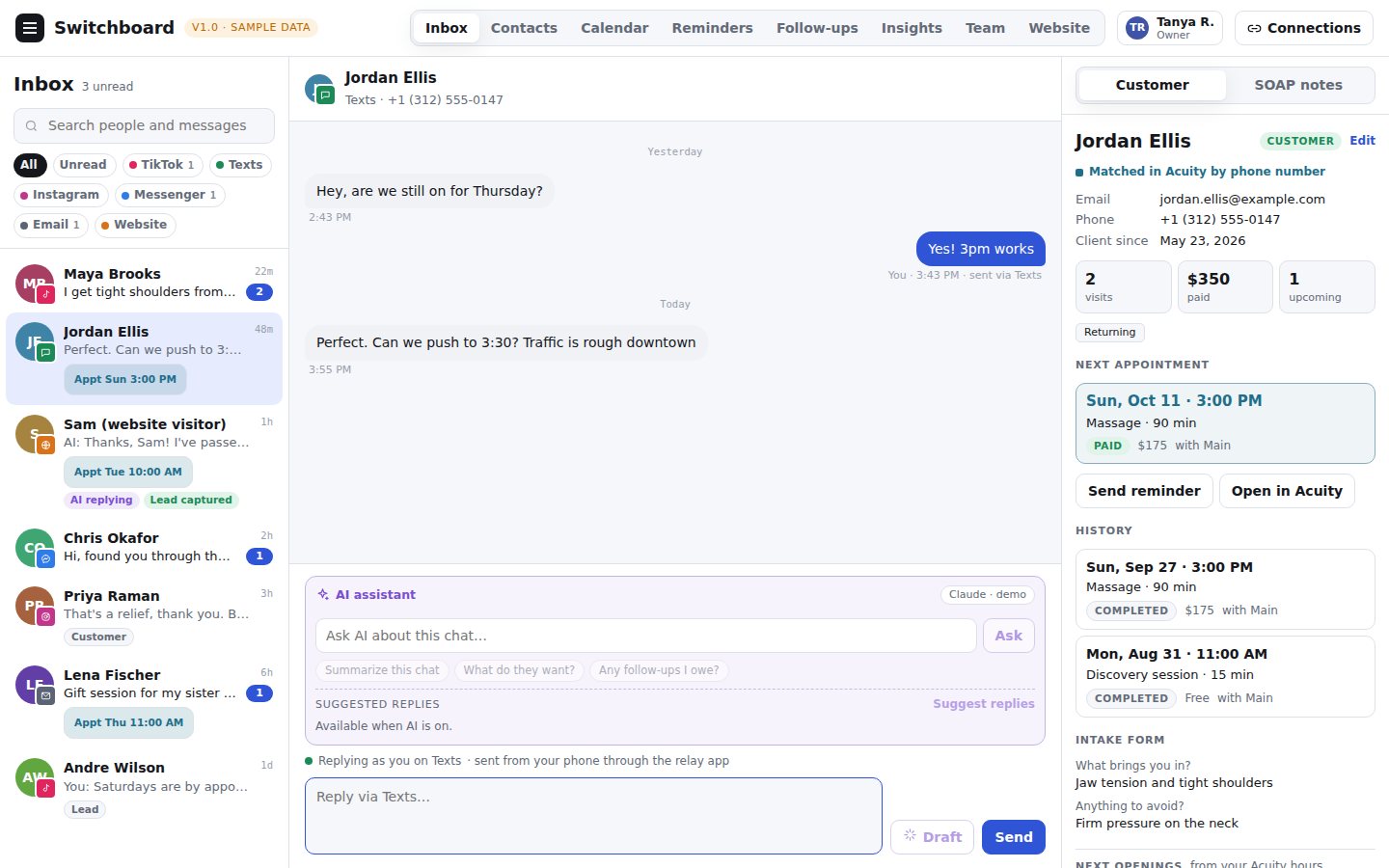
Task: Switch to the Reminders tab
Action: [713, 28]
